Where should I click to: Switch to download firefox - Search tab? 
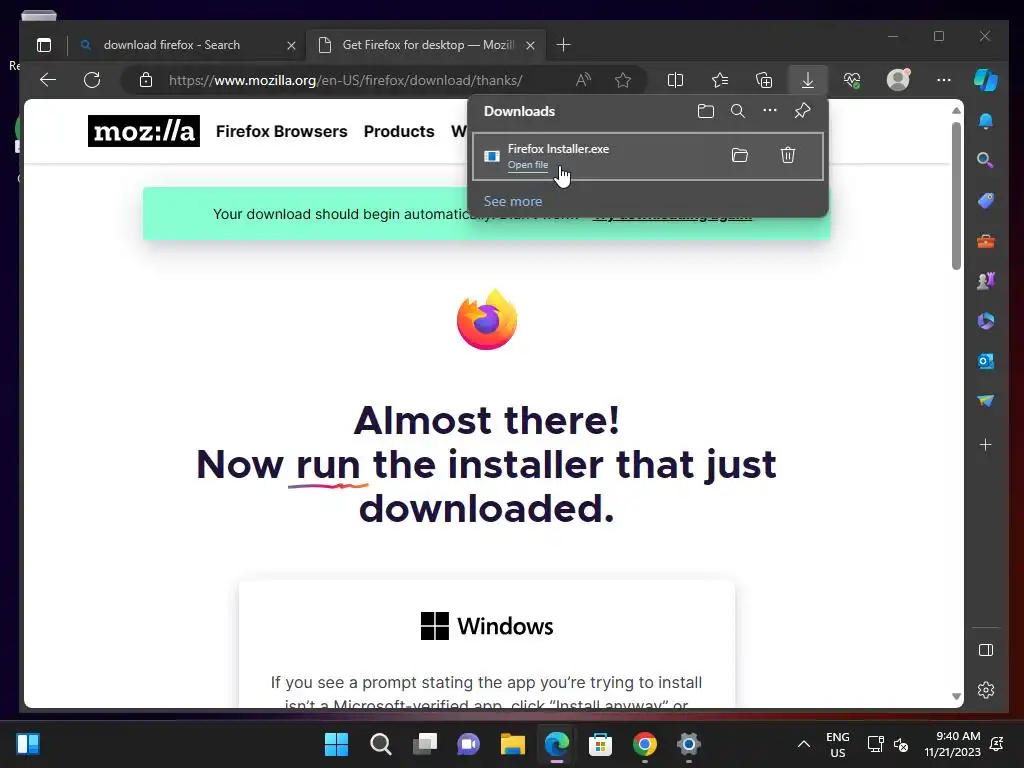coord(172,45)
